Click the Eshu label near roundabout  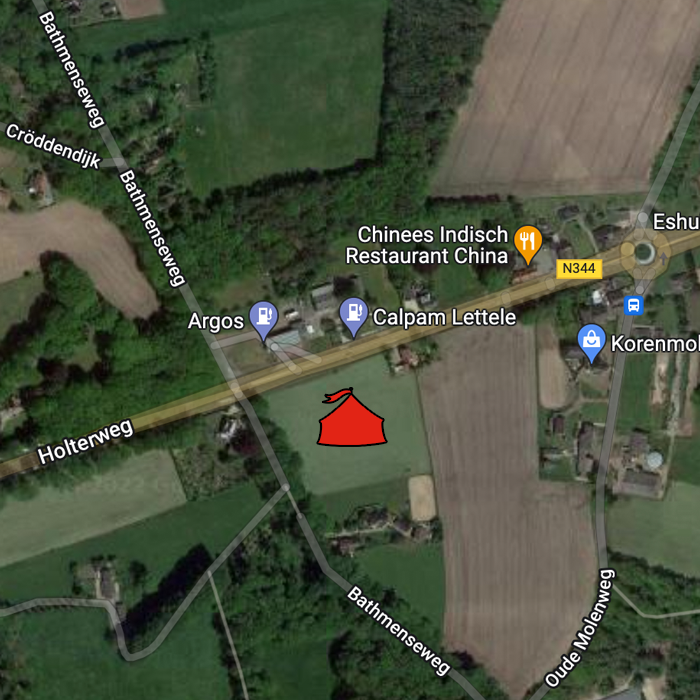click(x=676, y=221)
